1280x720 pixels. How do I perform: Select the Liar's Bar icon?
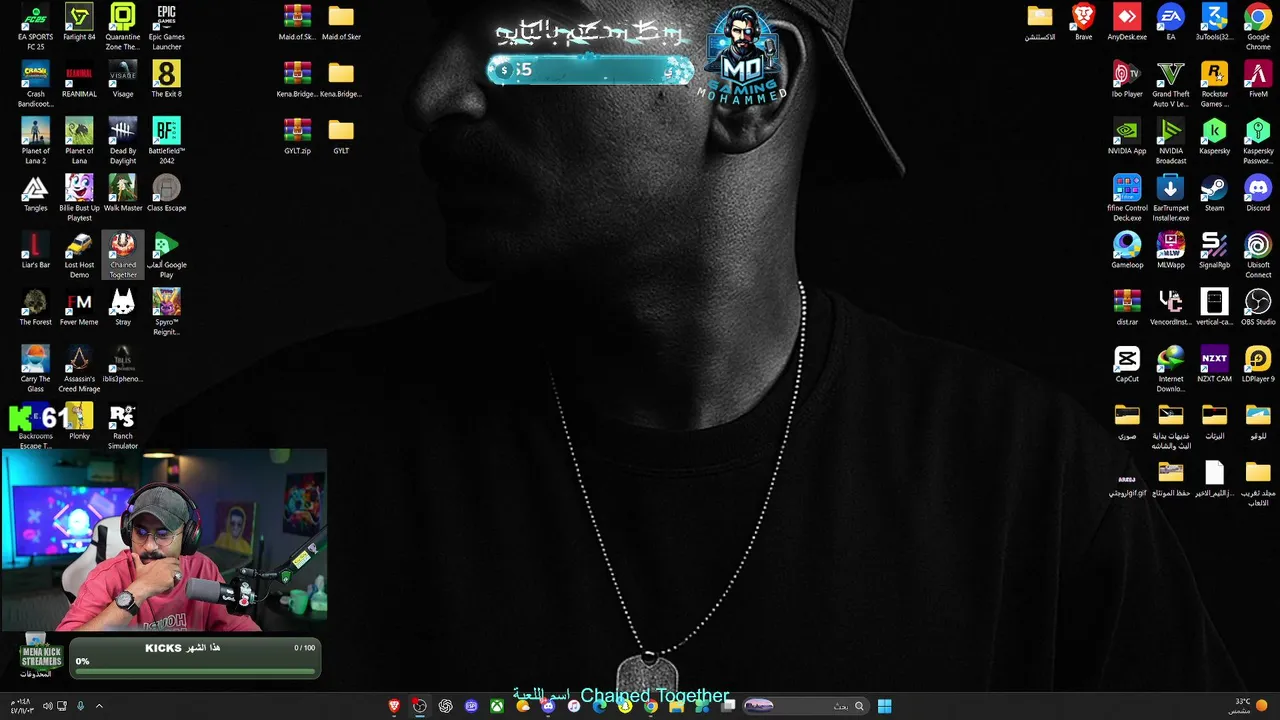tap(36, 250)
